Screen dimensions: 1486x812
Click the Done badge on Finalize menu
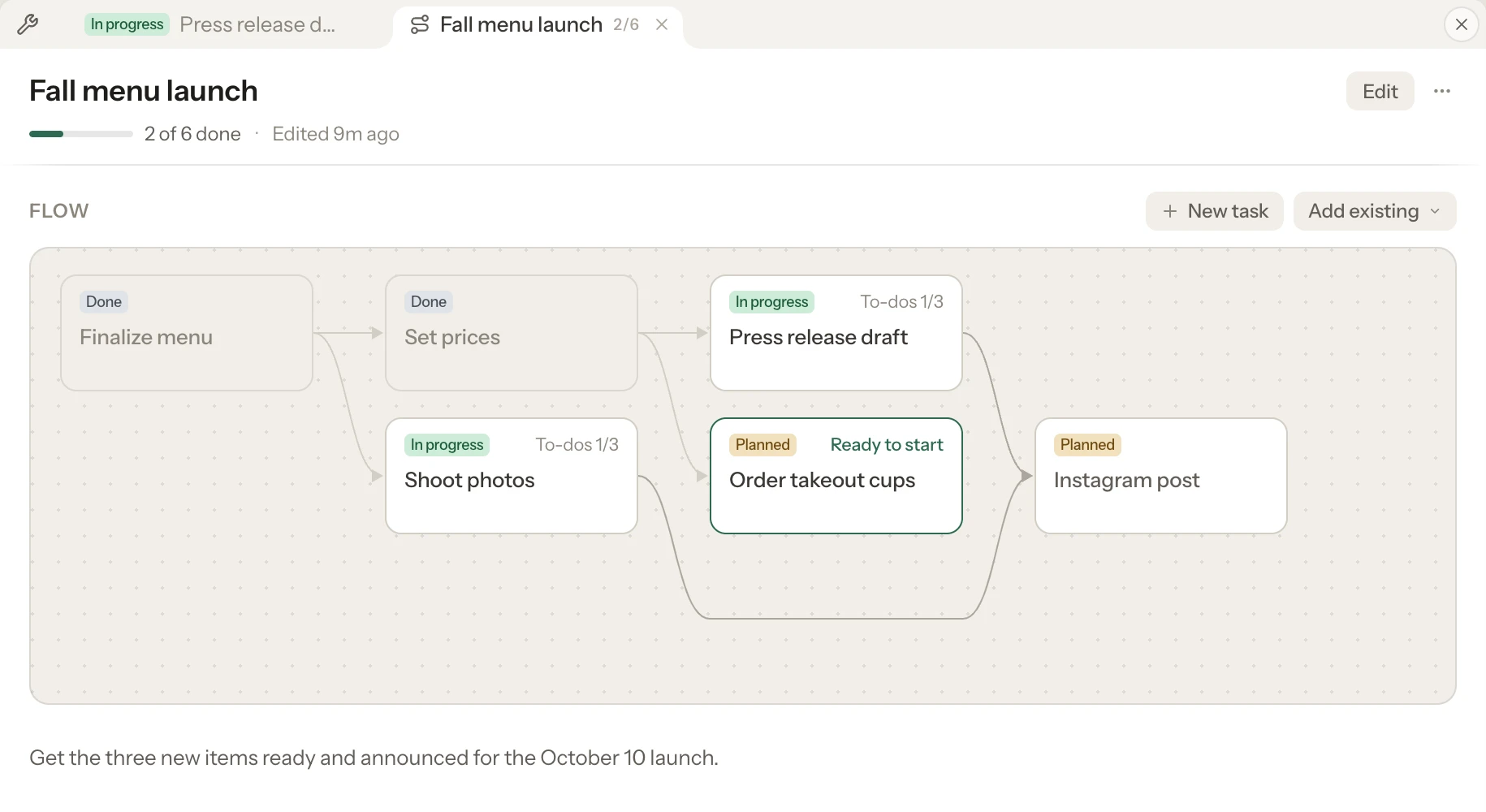(x=104, y=302)
